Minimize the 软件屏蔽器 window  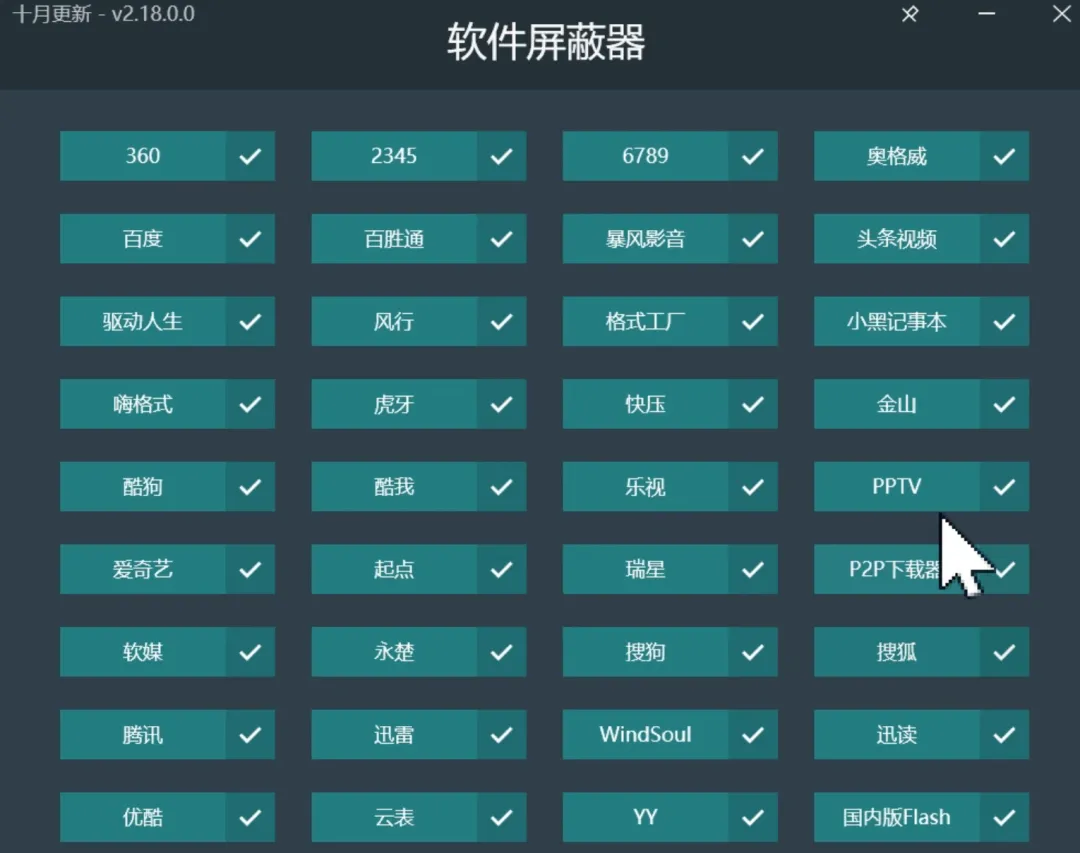point(986,14)
